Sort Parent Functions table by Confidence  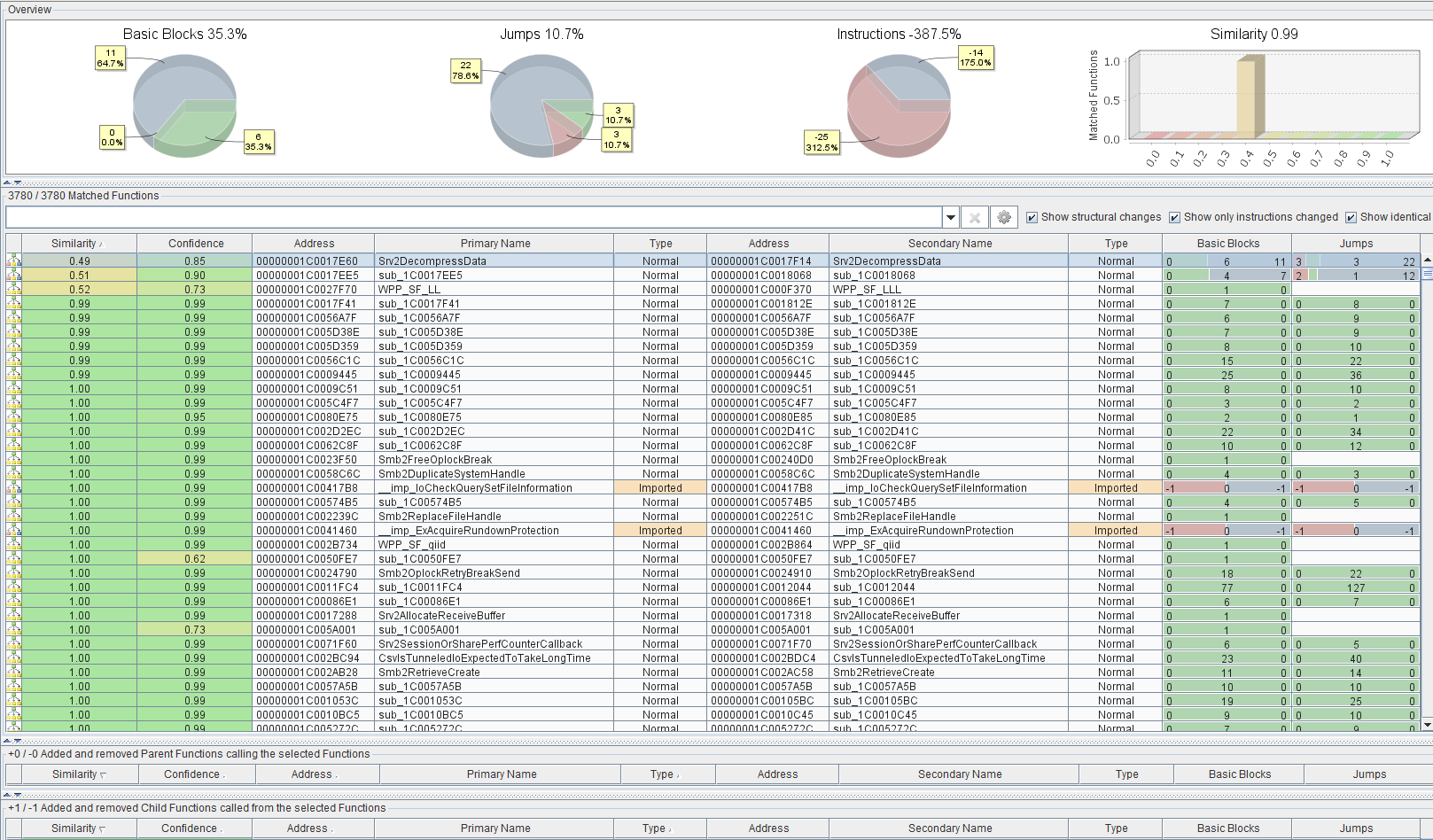click(x=197, y=774)
